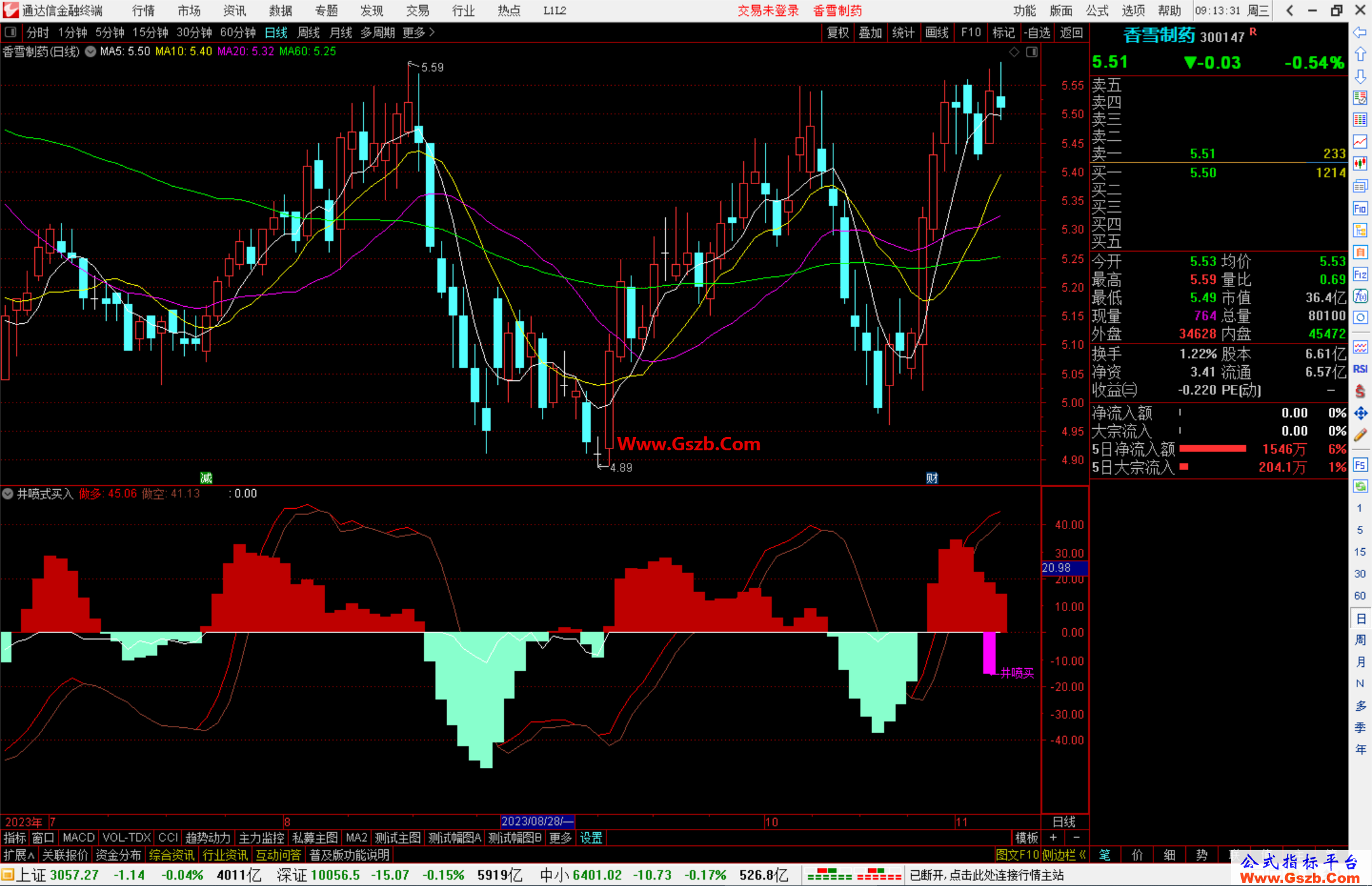Click the red S dollar icon
Screen dimensions: 1372x886
pyautogui.click(x=1360, y=391)
